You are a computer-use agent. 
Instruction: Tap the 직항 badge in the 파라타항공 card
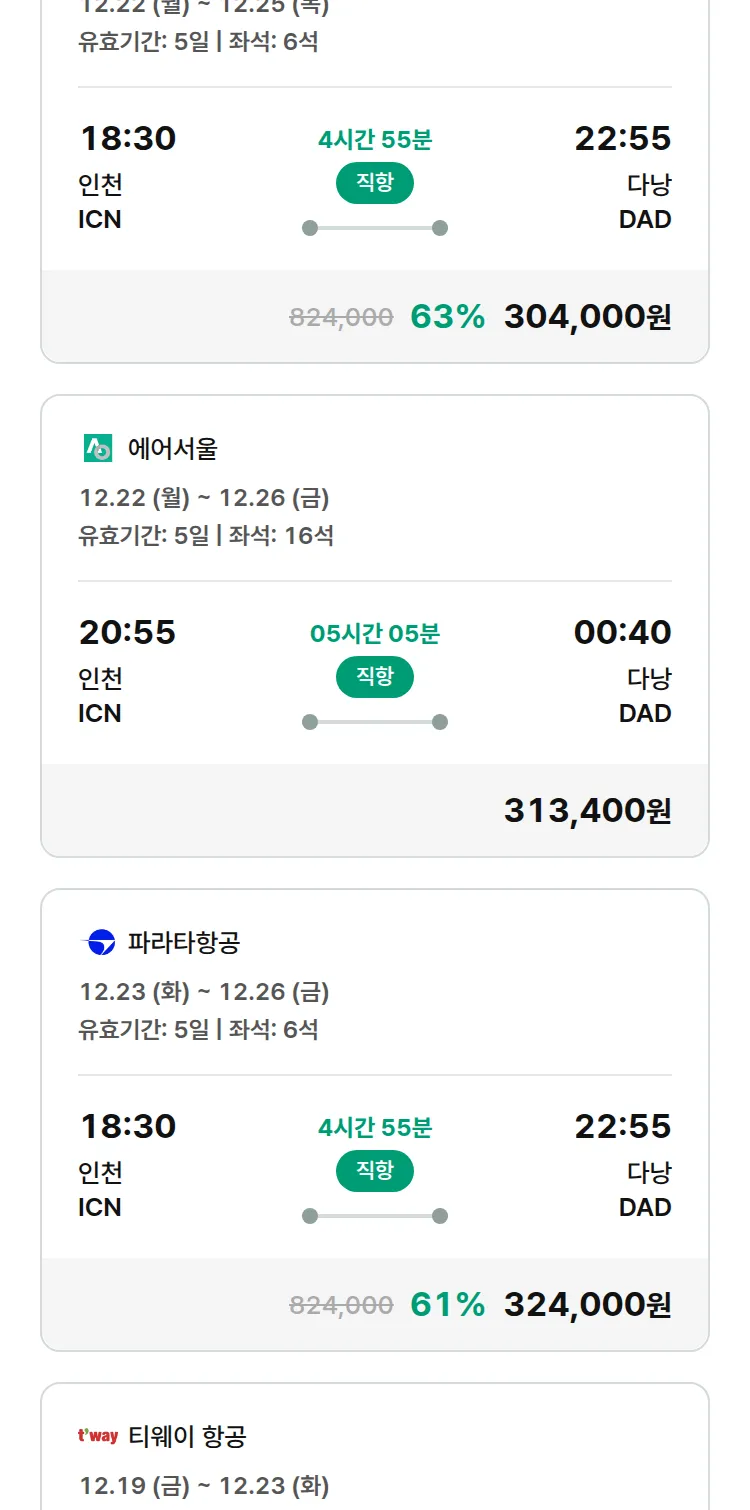pos(375,1171)
